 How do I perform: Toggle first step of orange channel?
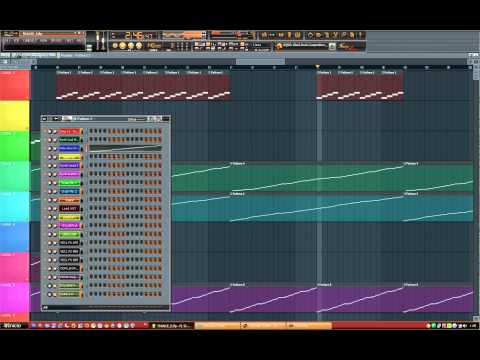(91, 200)
